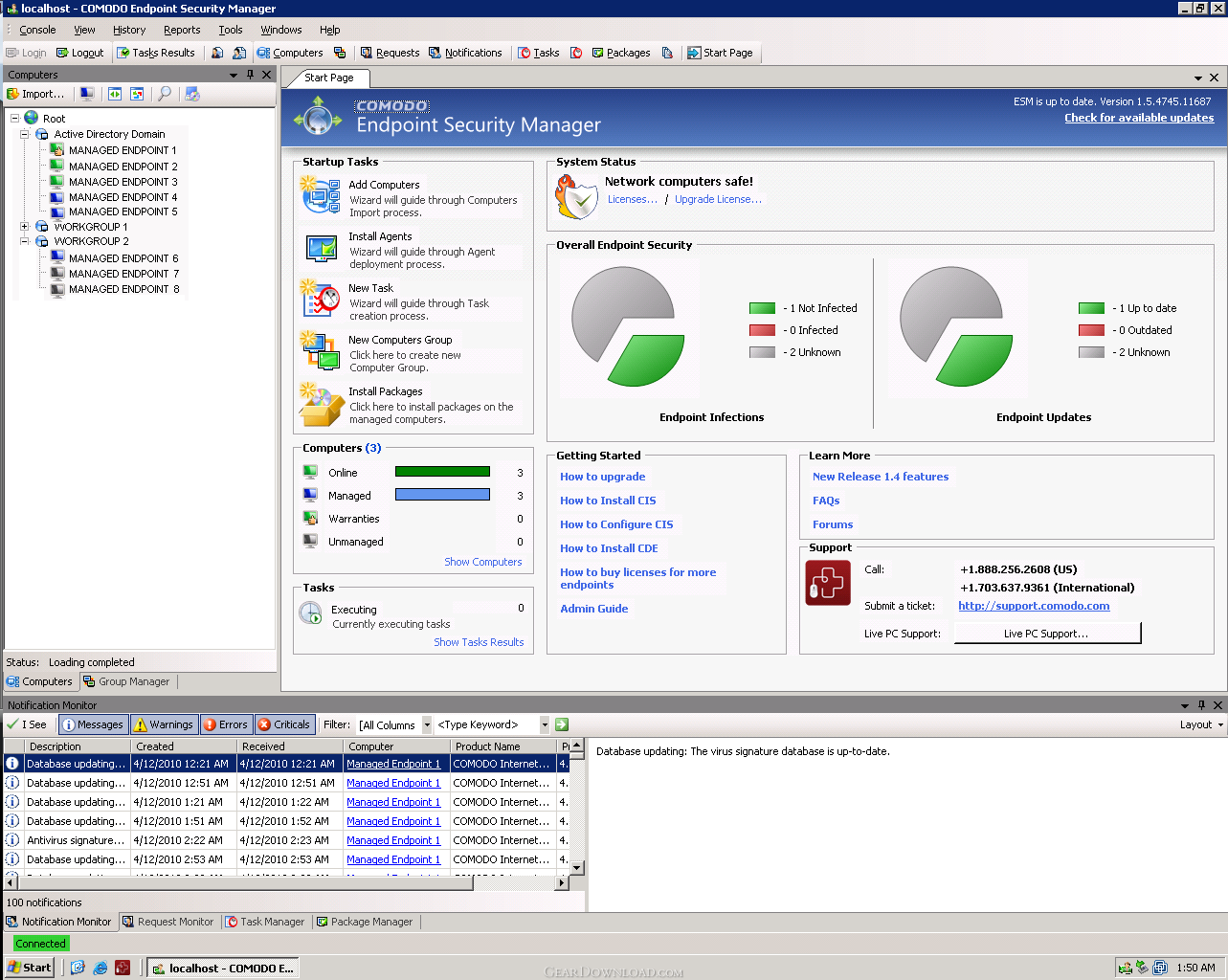Switch to the Package Manager tab

365,922
